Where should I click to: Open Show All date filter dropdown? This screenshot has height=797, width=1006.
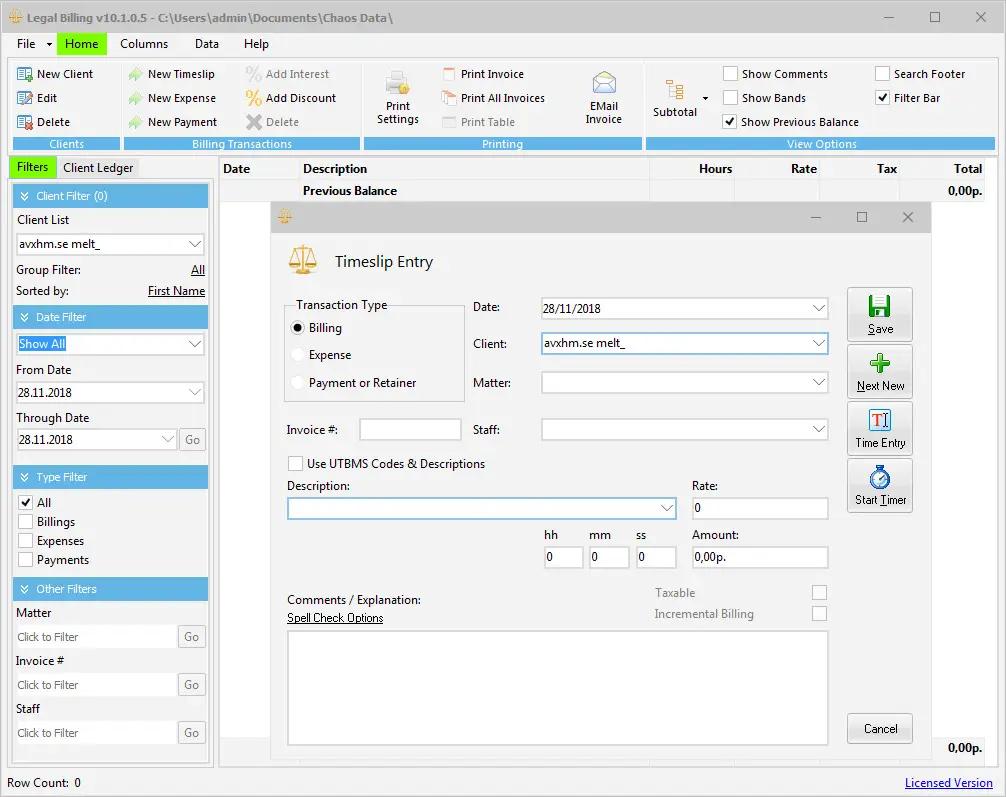click(x=194, y=344)
